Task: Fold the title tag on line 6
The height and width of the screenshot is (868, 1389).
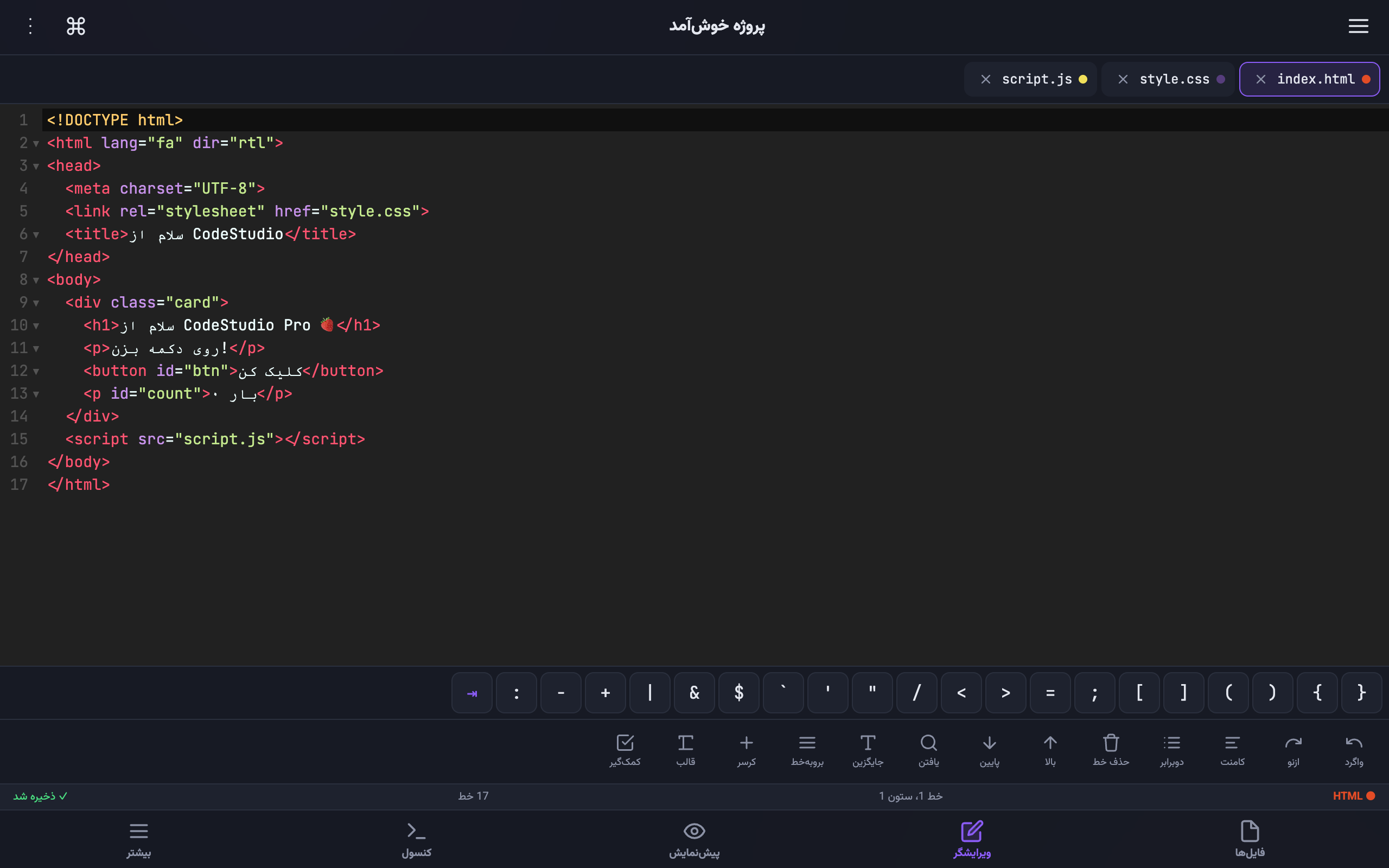Action: 36,235
